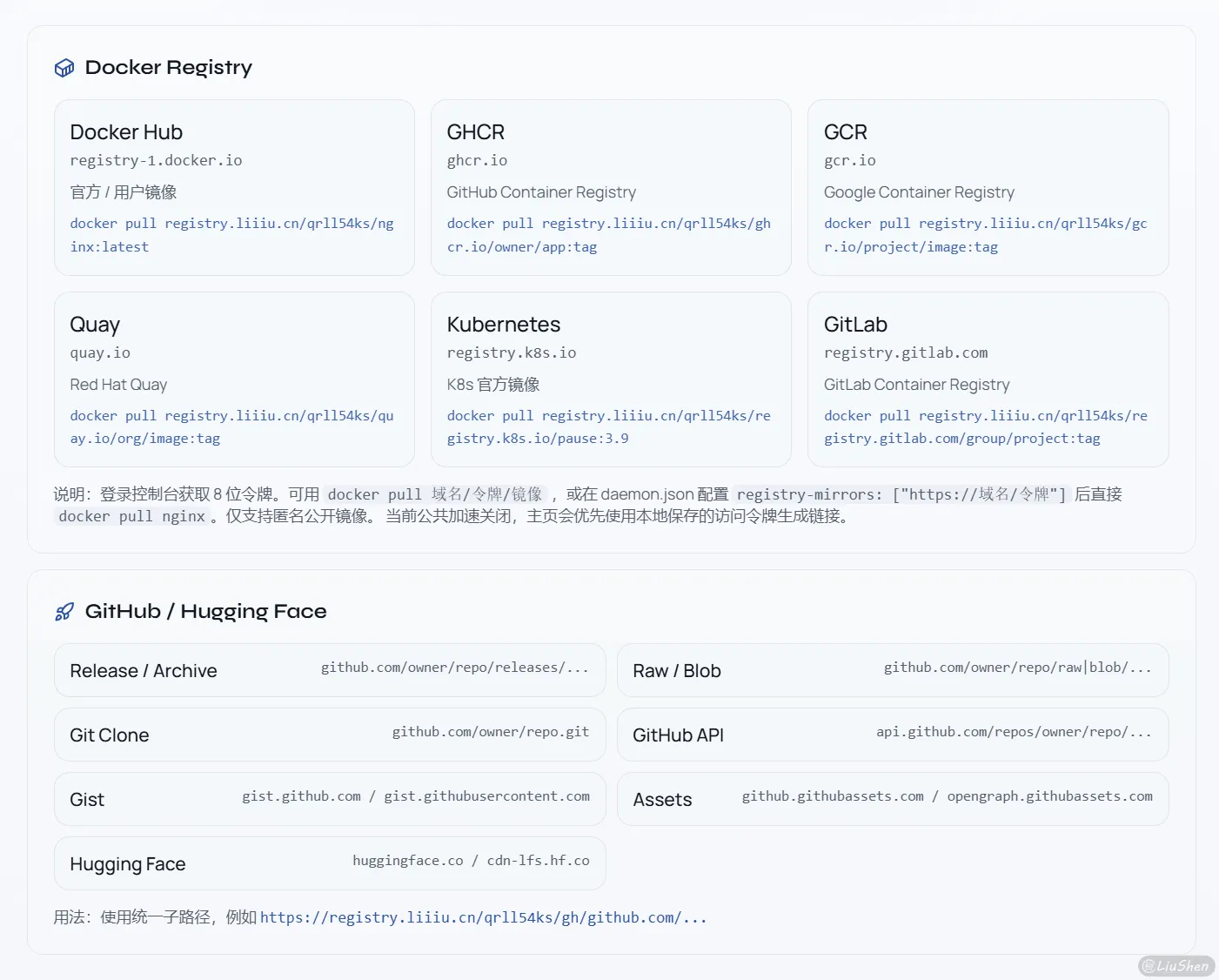
Task: Copy the quay.io/org/image:tag pull command
Action: (x=232, y=427)
